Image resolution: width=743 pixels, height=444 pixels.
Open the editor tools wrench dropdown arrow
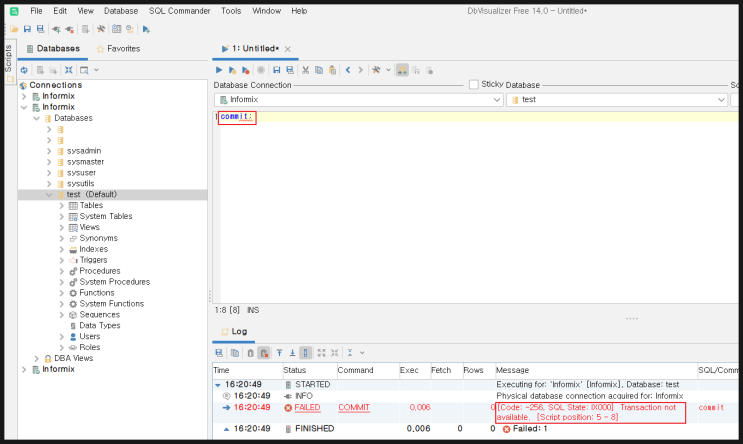[x=388, y=70]
